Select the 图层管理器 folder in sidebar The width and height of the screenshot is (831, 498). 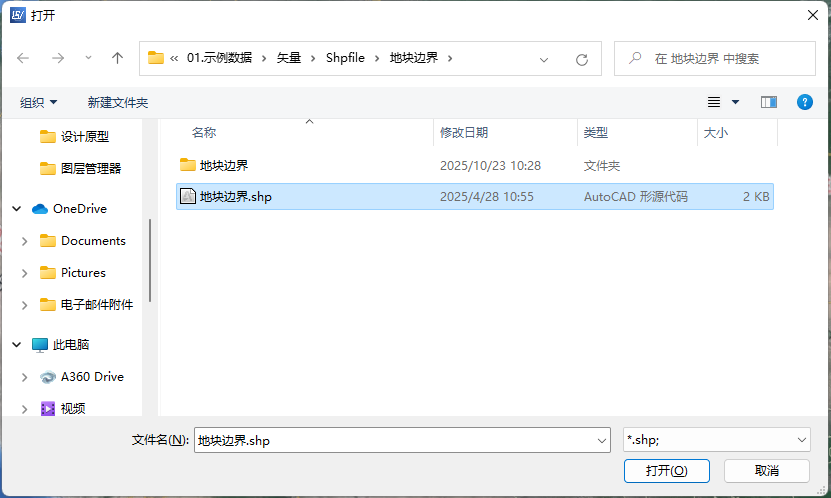81,168
